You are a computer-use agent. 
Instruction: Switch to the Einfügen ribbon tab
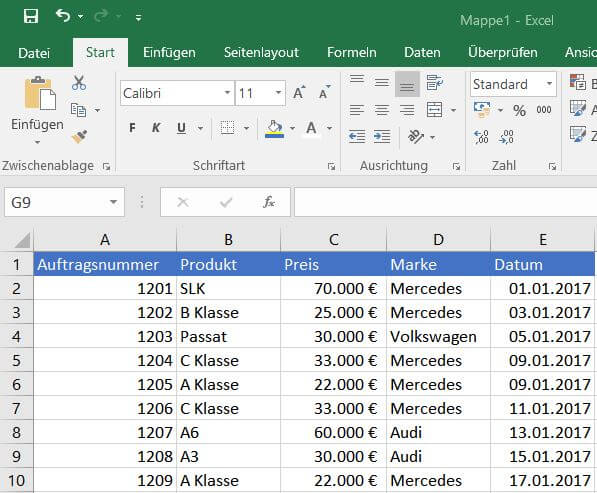point(169,53)
